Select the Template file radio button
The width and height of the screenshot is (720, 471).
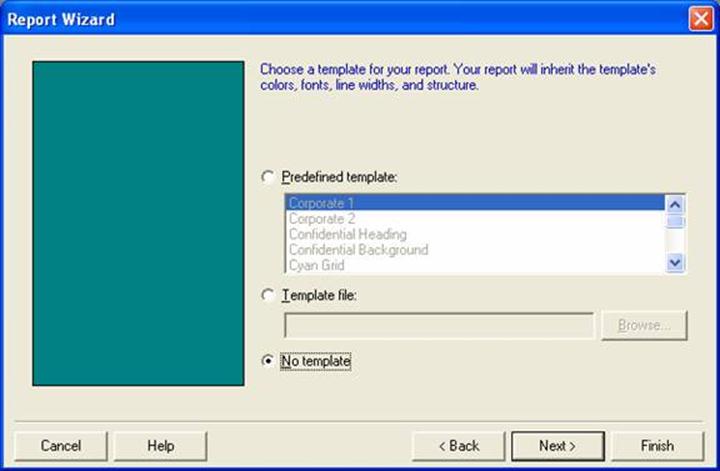tap(268, 295)
